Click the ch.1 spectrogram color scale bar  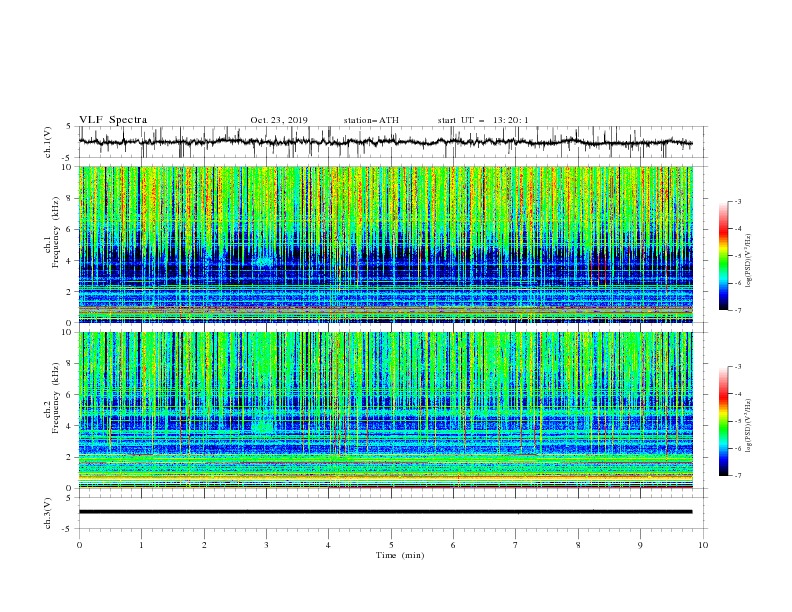click(x=723, y=256)
